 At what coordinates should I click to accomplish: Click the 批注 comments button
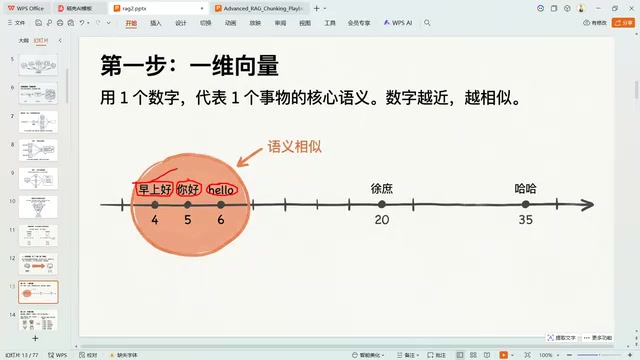[436, 355]
